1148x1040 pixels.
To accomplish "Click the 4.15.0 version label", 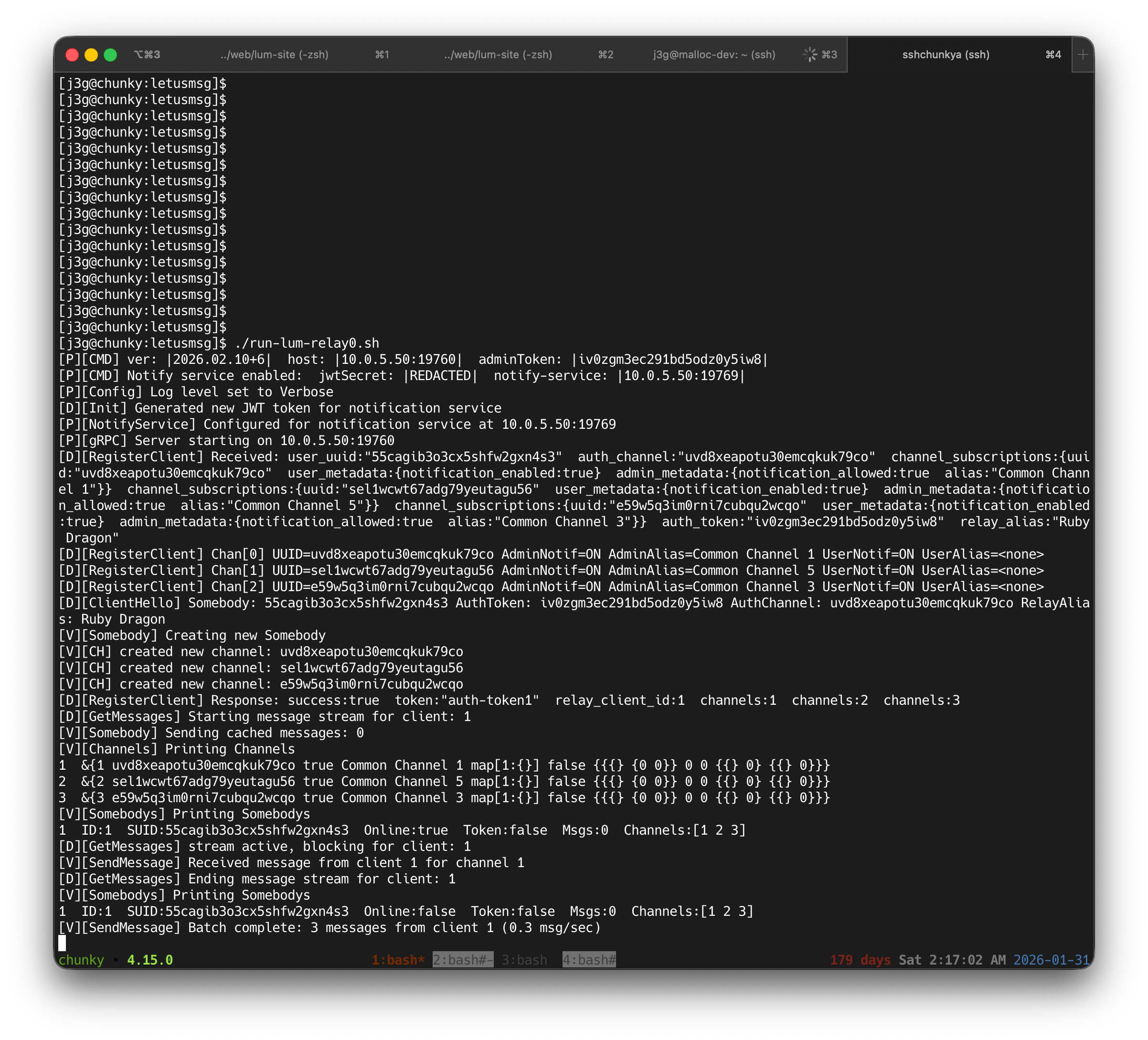I will (150, 960).
